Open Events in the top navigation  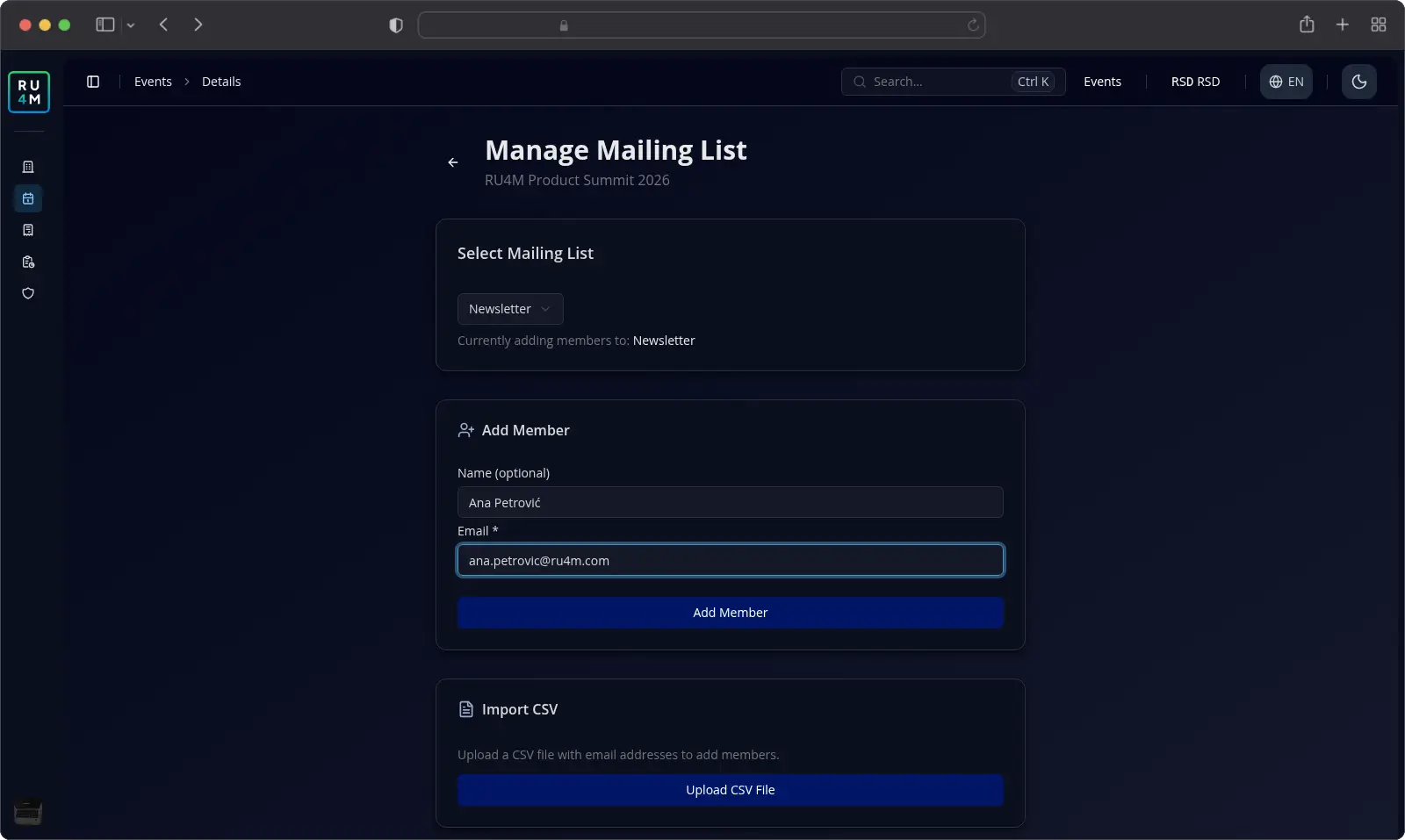pos(1102,82)
